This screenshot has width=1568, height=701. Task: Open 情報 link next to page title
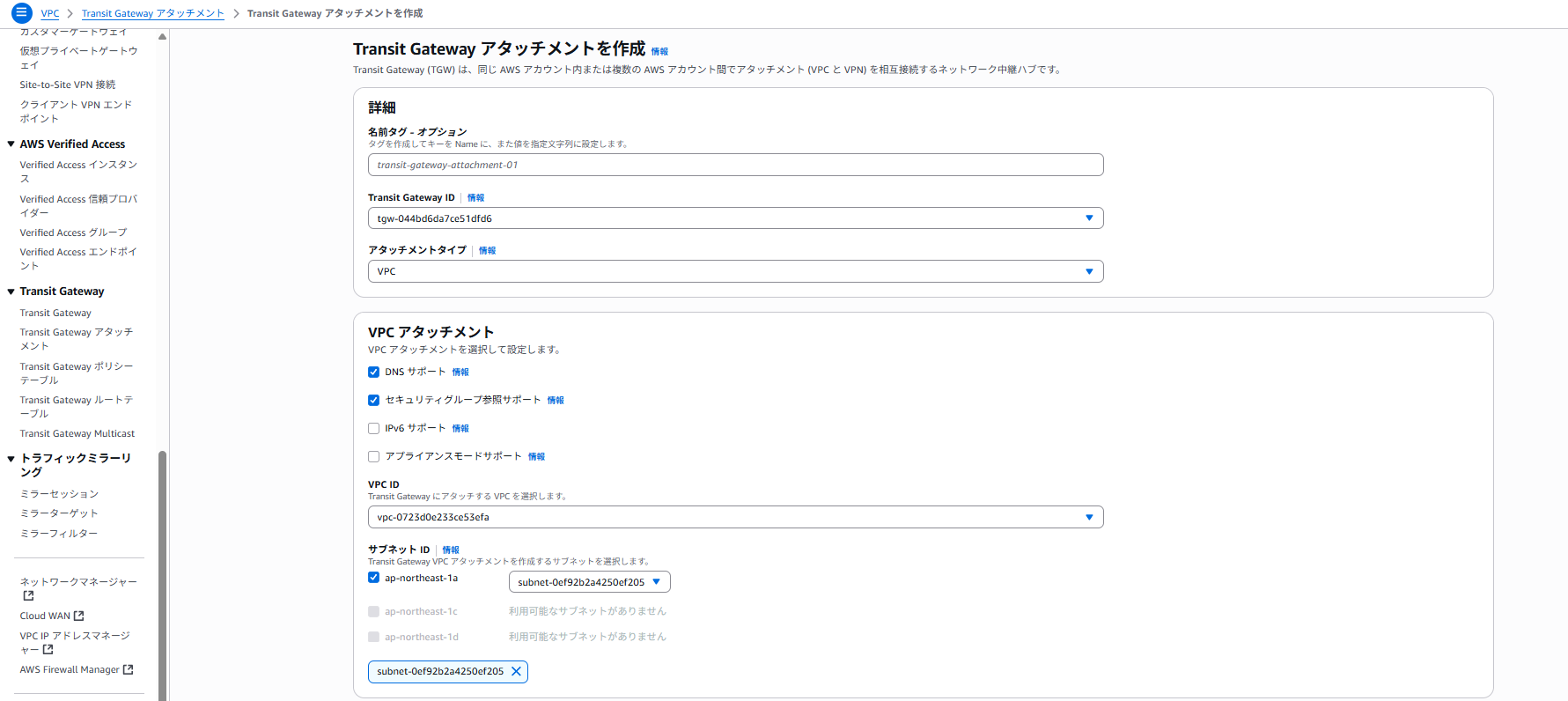pos(659,51)
